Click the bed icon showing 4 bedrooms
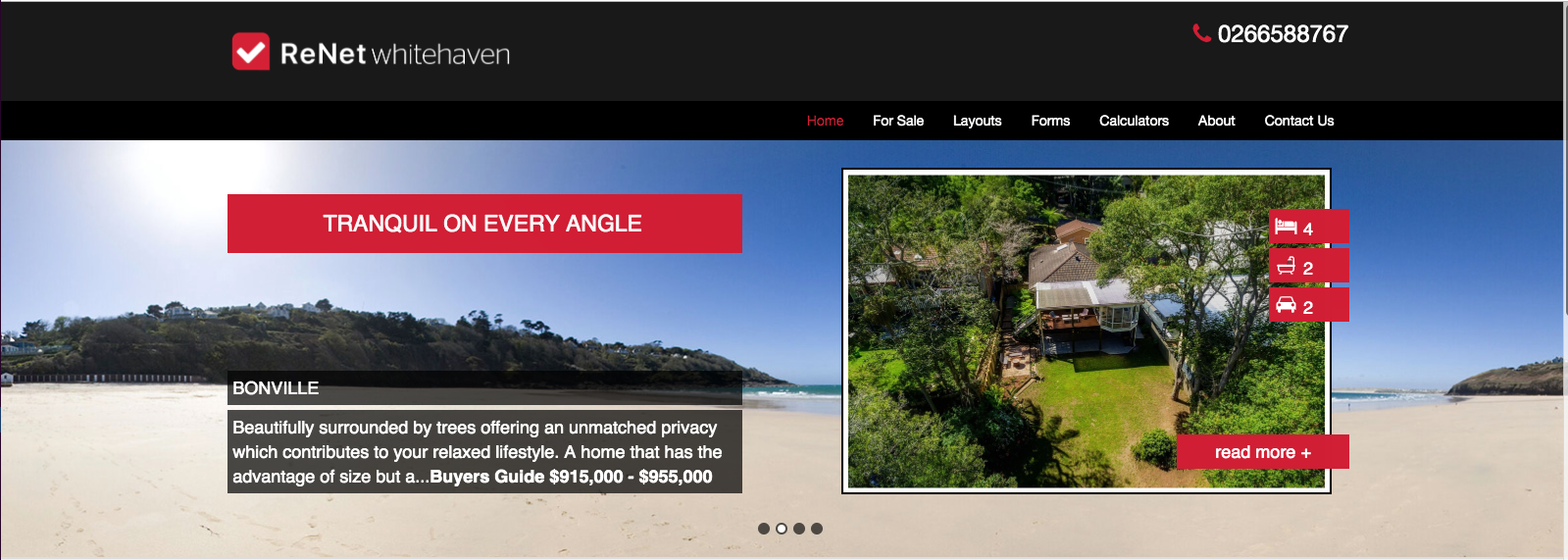 [1286, 228]
